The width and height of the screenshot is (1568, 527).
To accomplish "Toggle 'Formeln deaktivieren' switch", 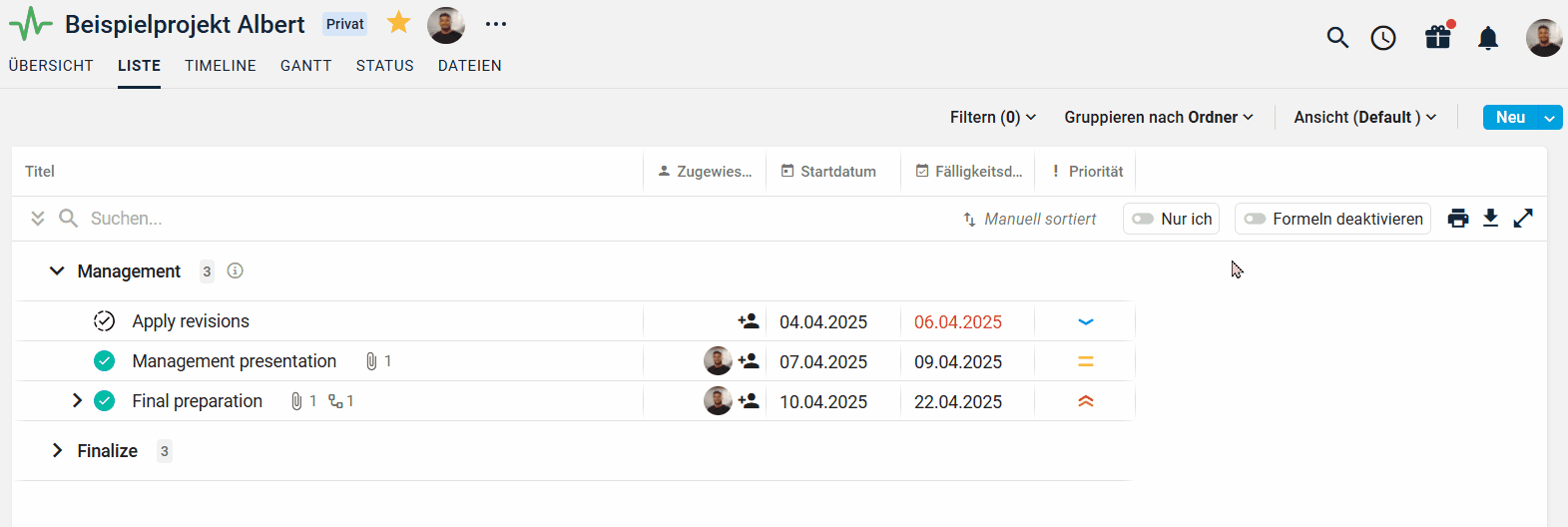I will point(1256,219).
